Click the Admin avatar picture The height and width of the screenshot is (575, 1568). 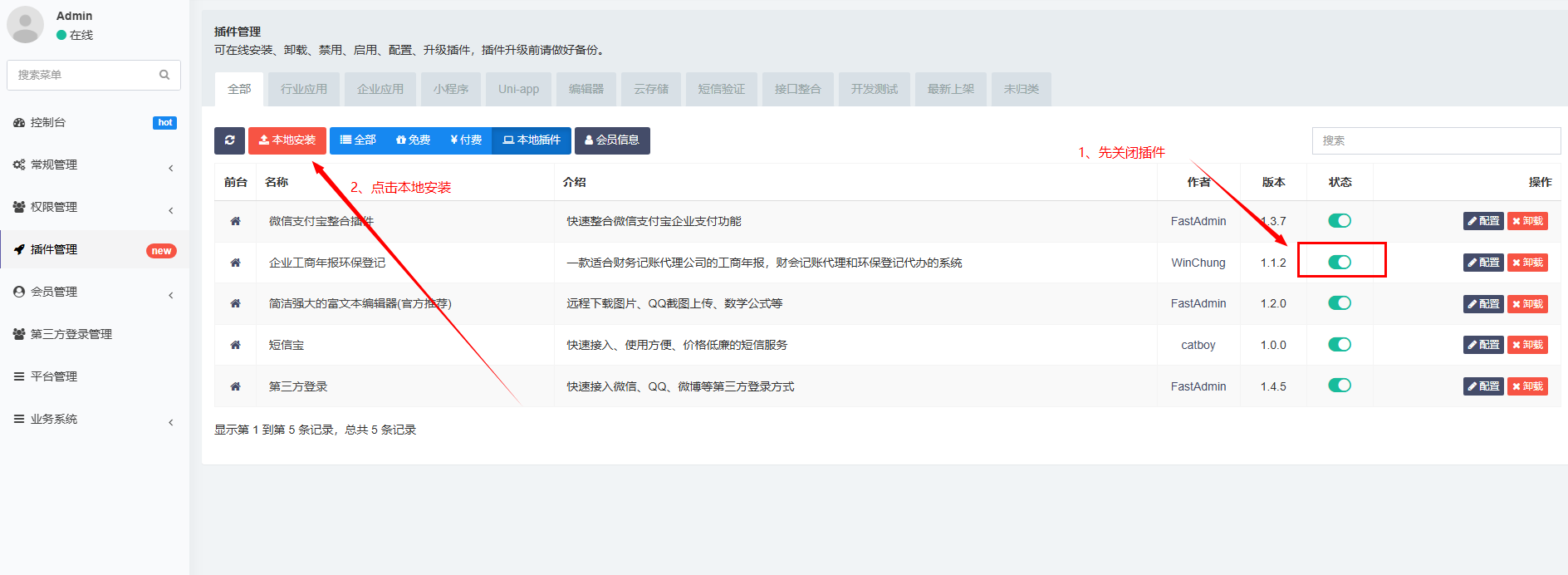point(26,25)
